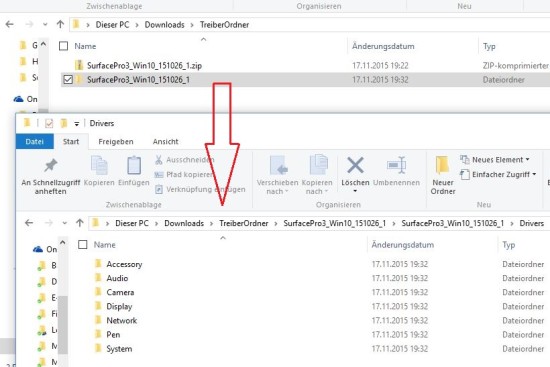Go up one level in Drivers window
The image size is (550, 367).
click(80, 223)
